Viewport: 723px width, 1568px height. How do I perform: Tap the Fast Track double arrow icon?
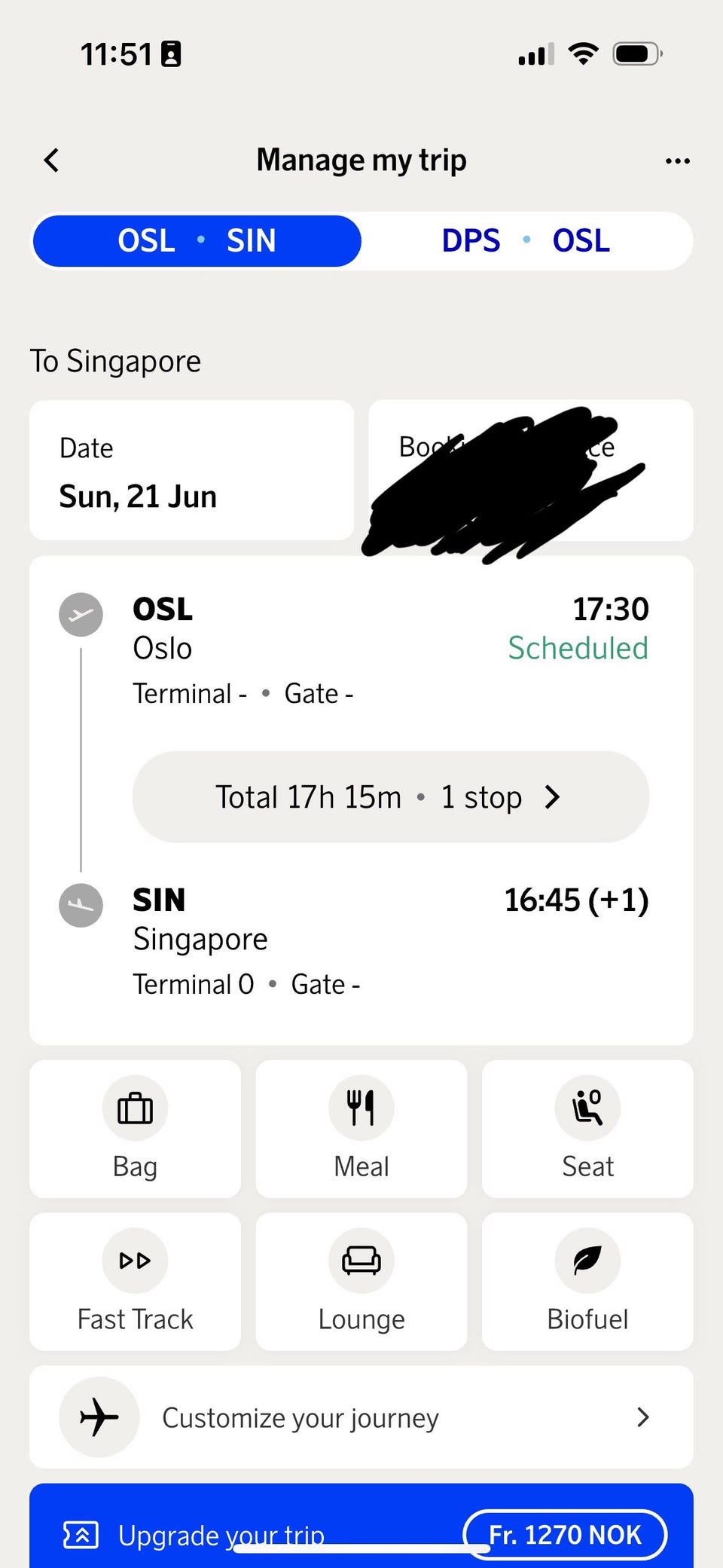pyautogui.click(x=135, y=1261)
